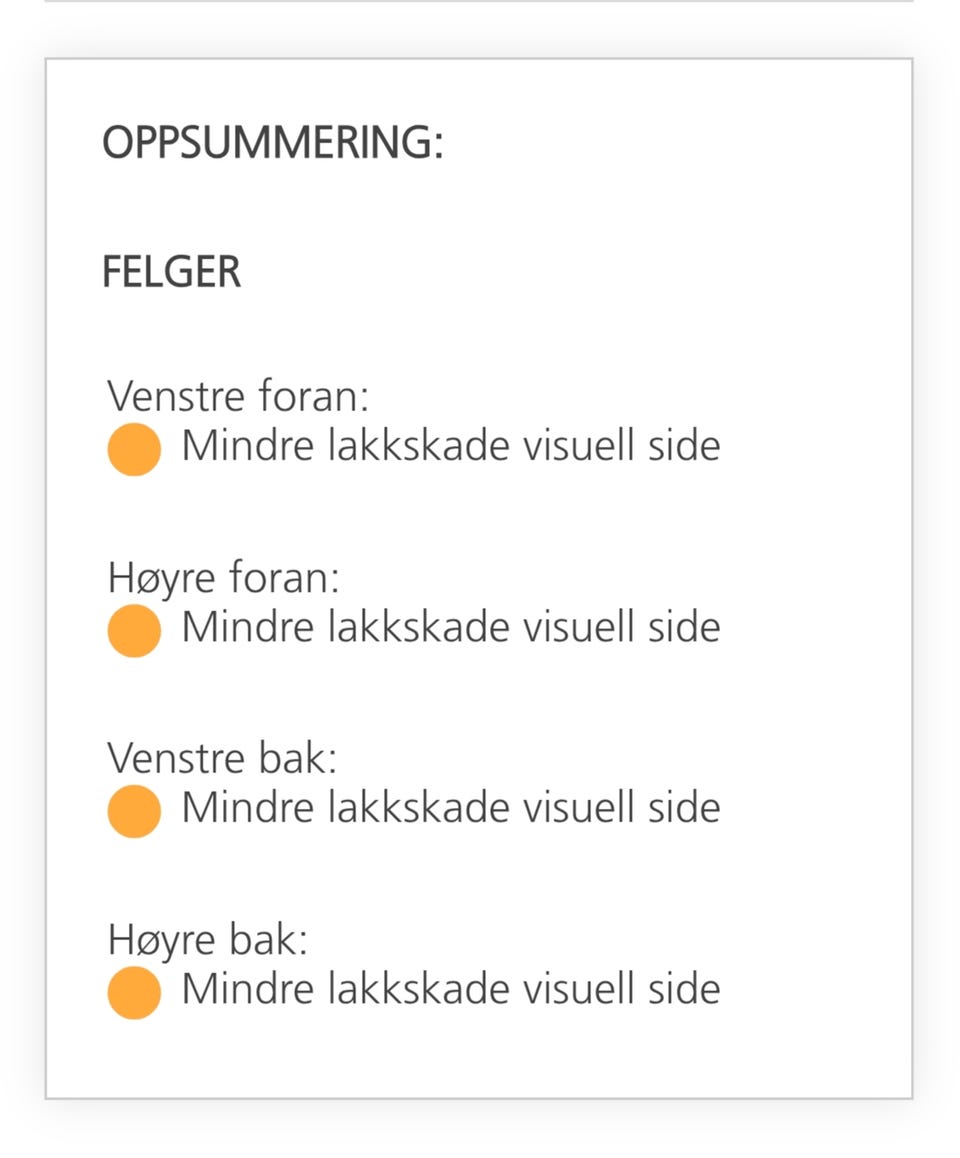960x1158 pixels.
Task: Click the orange status dot under Venstre foran
Action: [x=134, y=449]
